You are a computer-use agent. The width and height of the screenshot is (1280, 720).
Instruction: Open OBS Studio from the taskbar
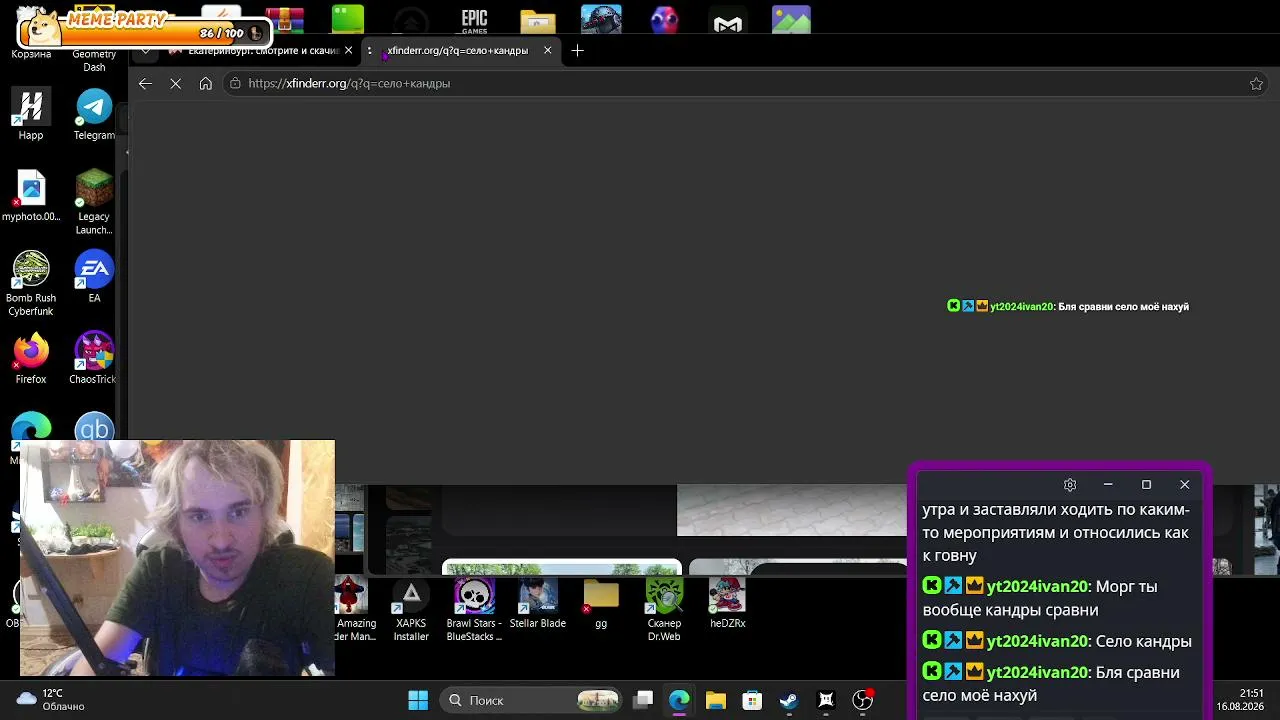[863, 700]
